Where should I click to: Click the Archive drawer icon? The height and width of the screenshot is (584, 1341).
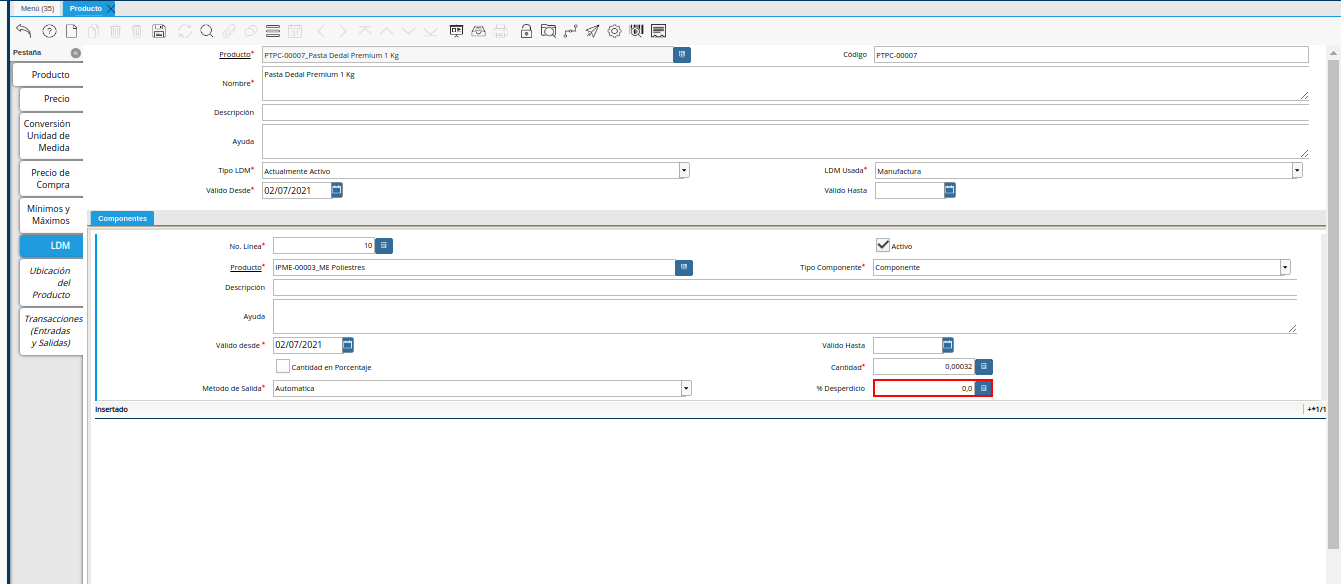coord(479,31)
